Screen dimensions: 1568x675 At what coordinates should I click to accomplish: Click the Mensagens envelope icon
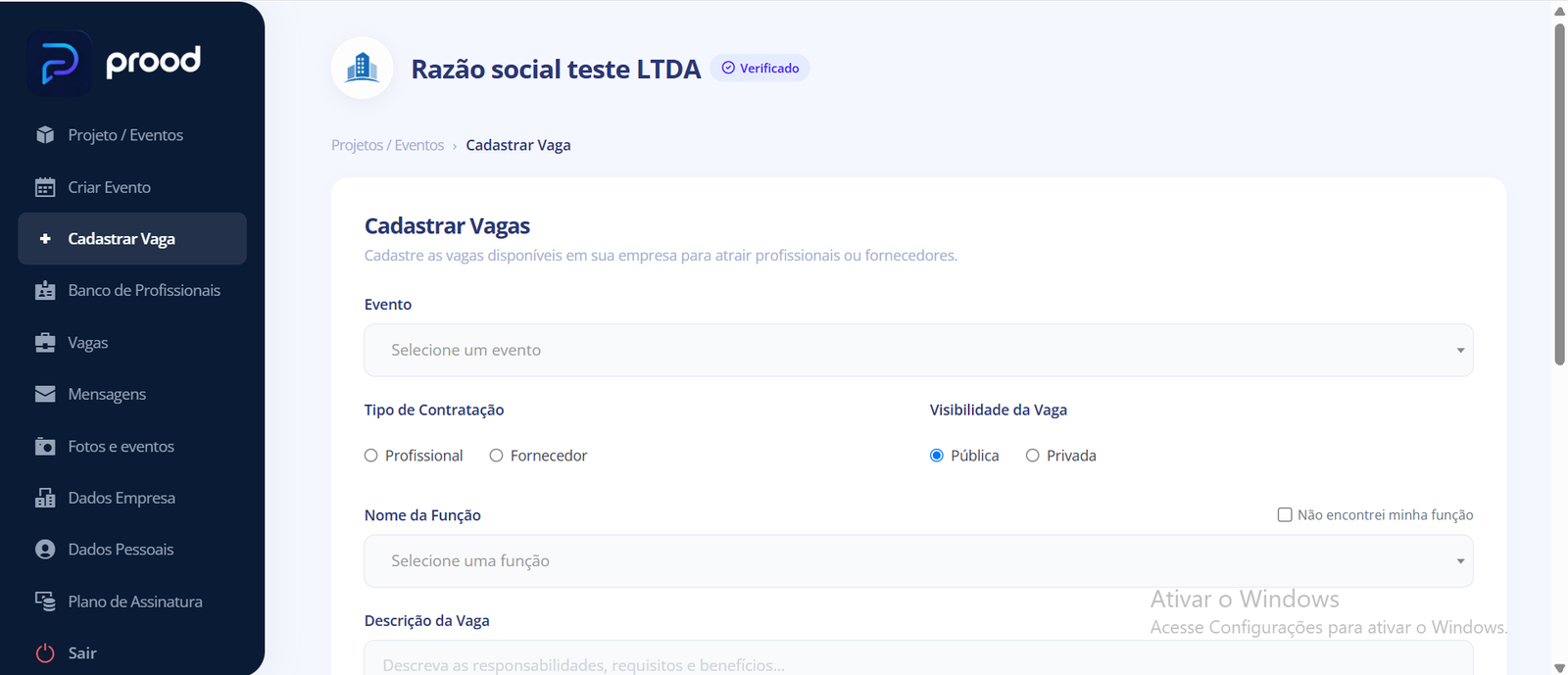click(45, 394)
